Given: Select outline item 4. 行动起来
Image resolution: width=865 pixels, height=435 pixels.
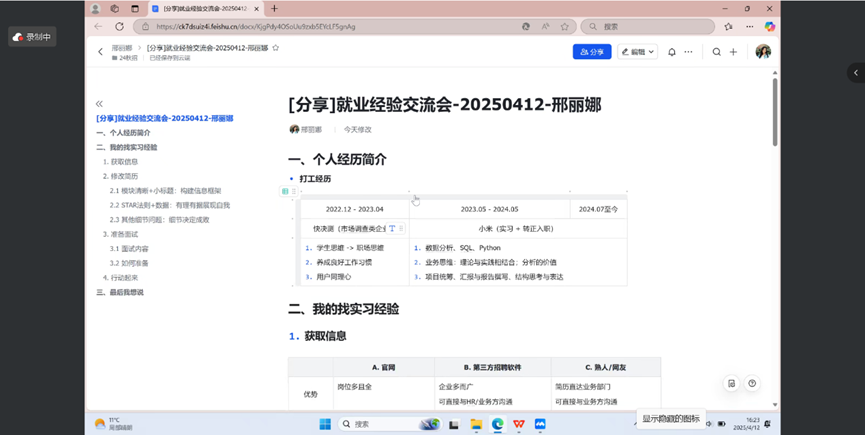Looking at the screenshot, I should click(120, 278).
